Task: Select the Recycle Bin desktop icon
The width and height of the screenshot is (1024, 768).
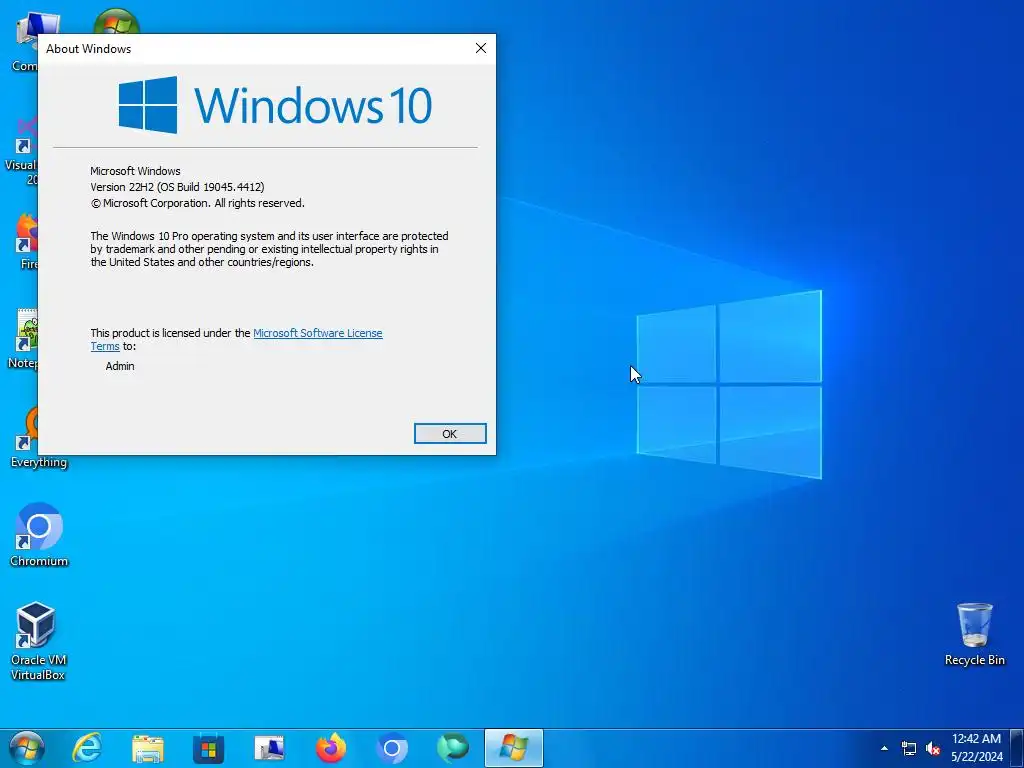Action: click(974, 635)
